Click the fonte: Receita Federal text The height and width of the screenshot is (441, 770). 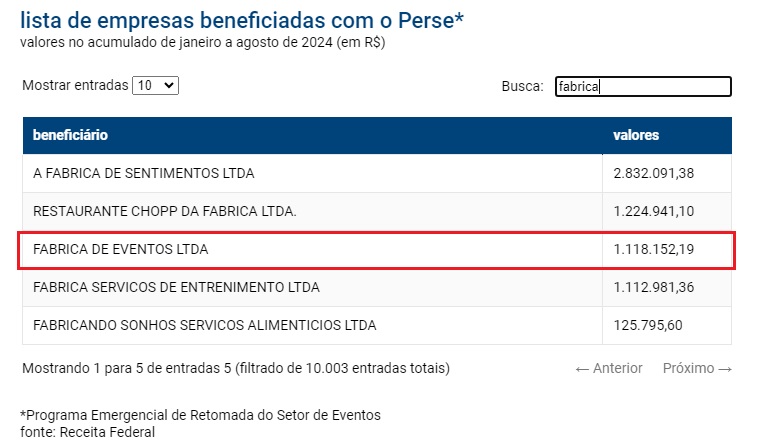pos(88,432)
